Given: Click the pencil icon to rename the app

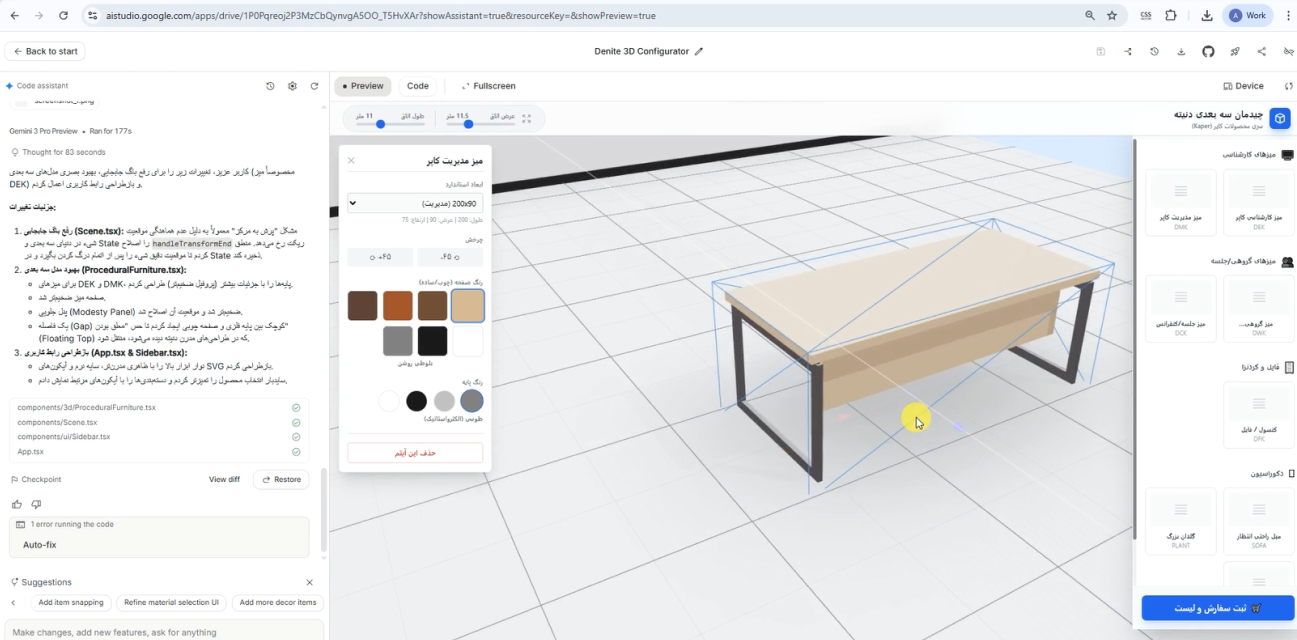Looking at the screenshot, I should [x=699, y=51].
